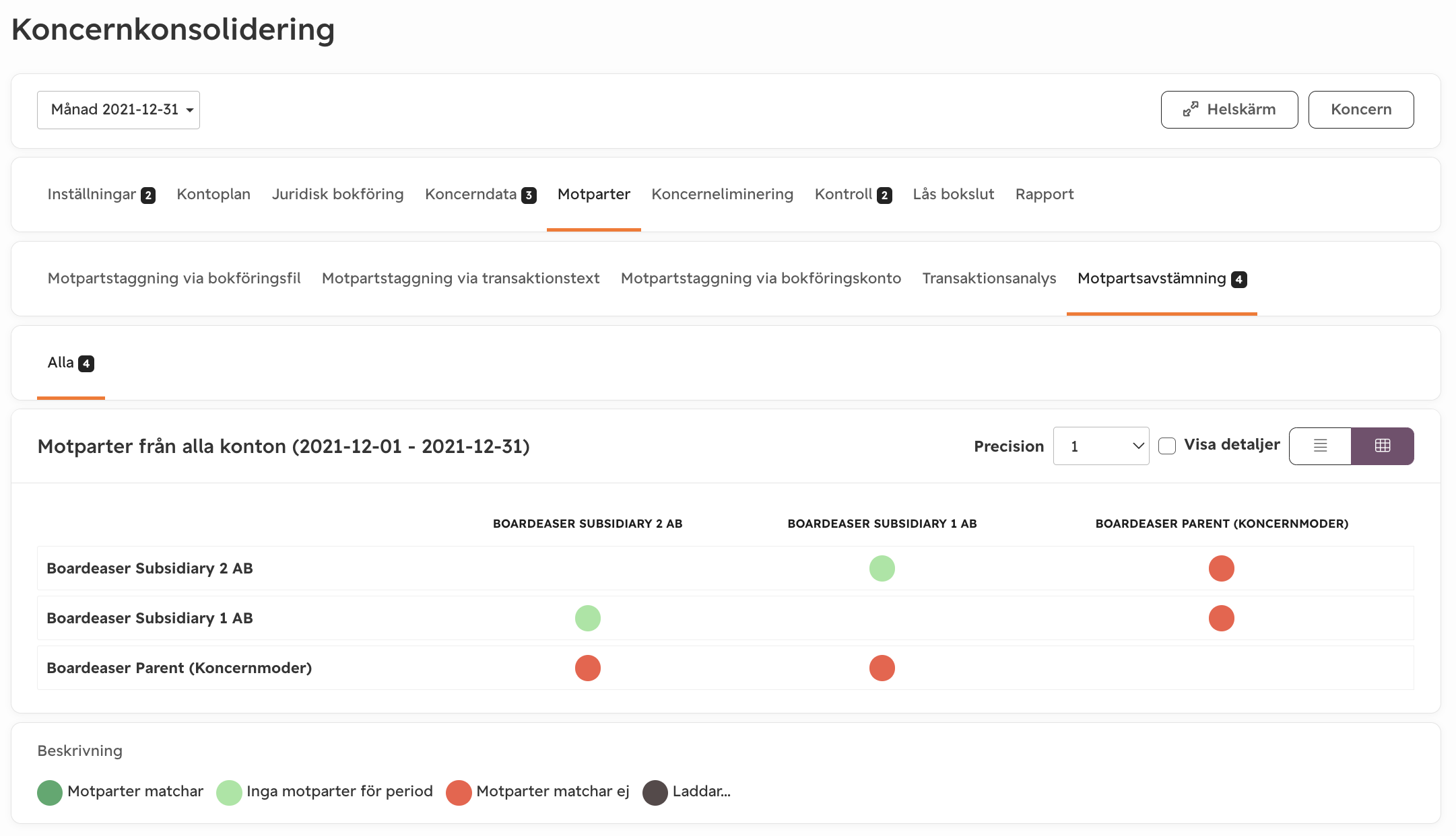Switch to the list view icon
Image resolution: width=1456 pixels, height=836 pixels.
[x=1320, y=446]
